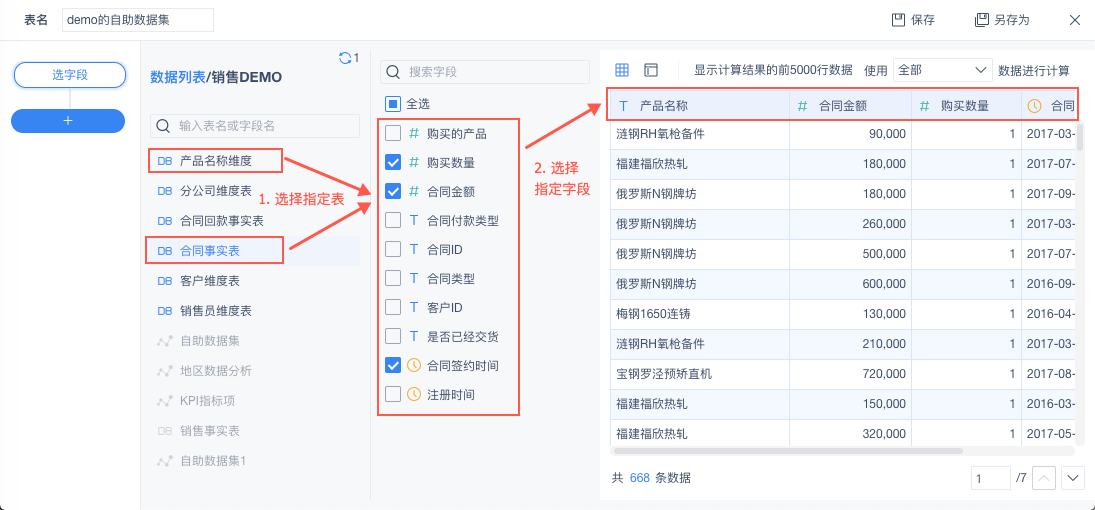
Task: Check the 购买的产品 field checkbox
Action: [394, 133]
